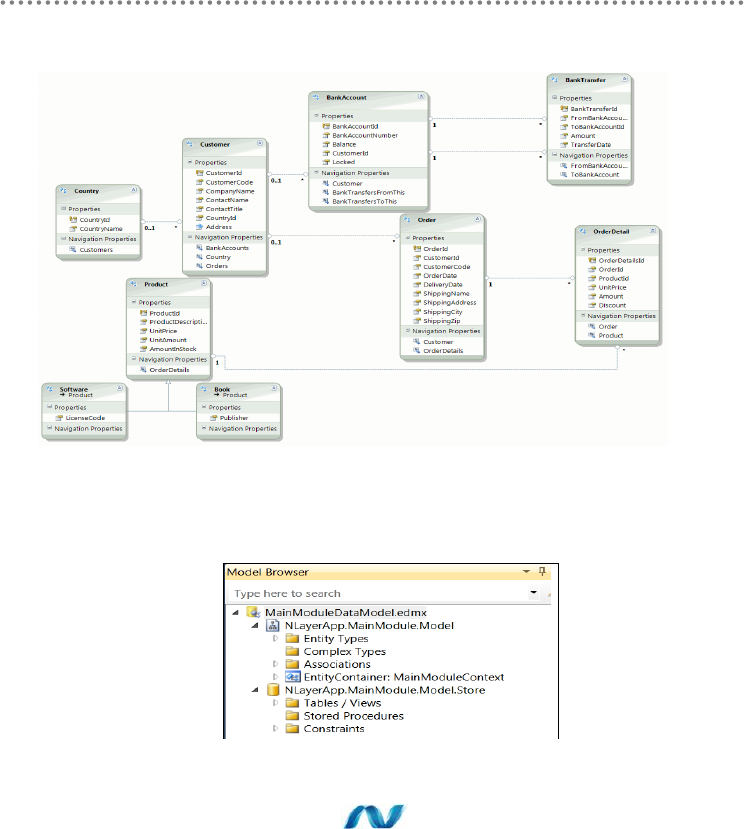Select the Customers navigation property in Country
The width and height of the screenshot is (744, 829).
(96, 250)
